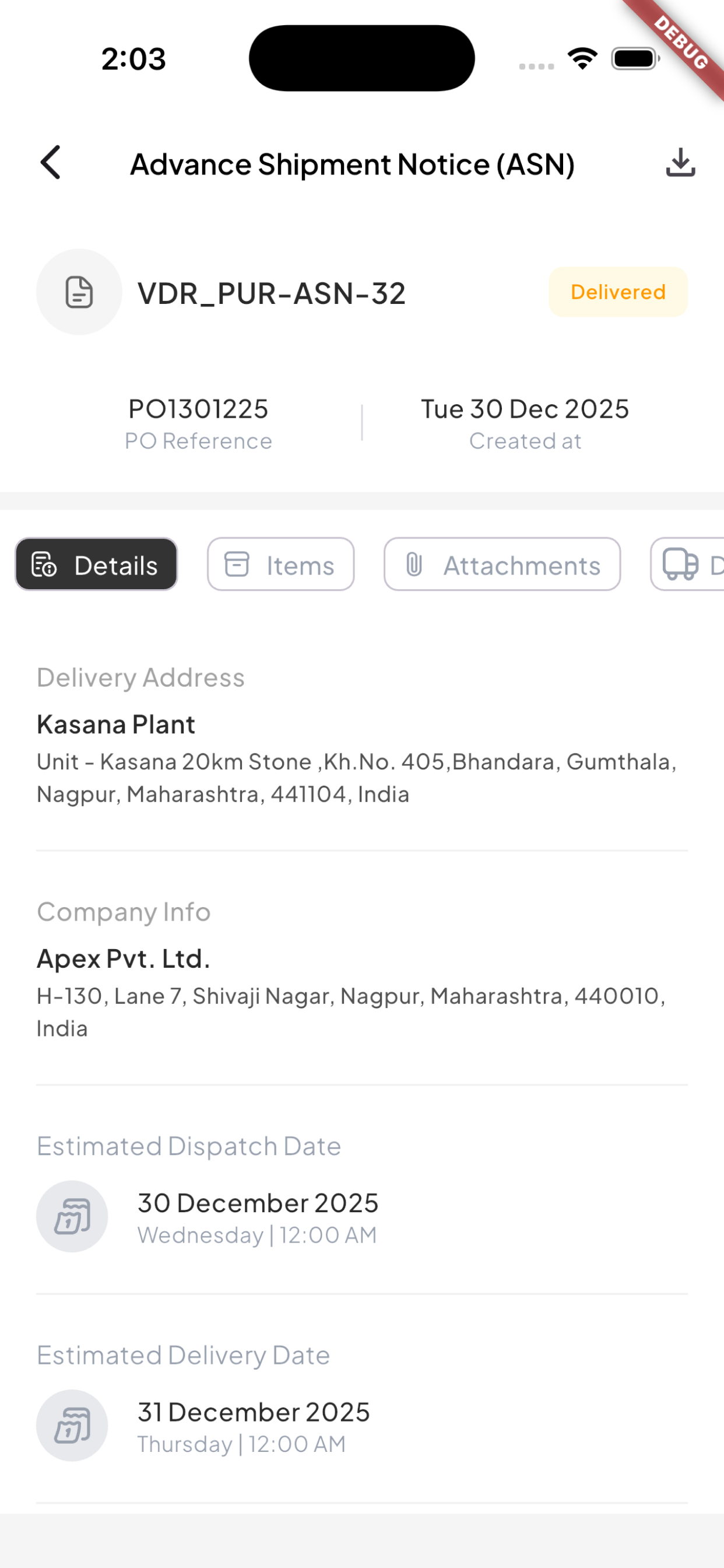Image resolution: width=724 pixels, height=1568 pixels.
Task: Tap the document icon beside VDR_PUR-ASN-32
Action: [x=79, y=292]
